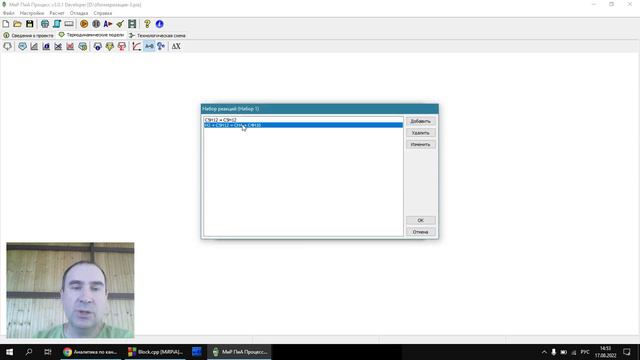
Task: Show hidden tray icons chevron
Action: point(544,352)
